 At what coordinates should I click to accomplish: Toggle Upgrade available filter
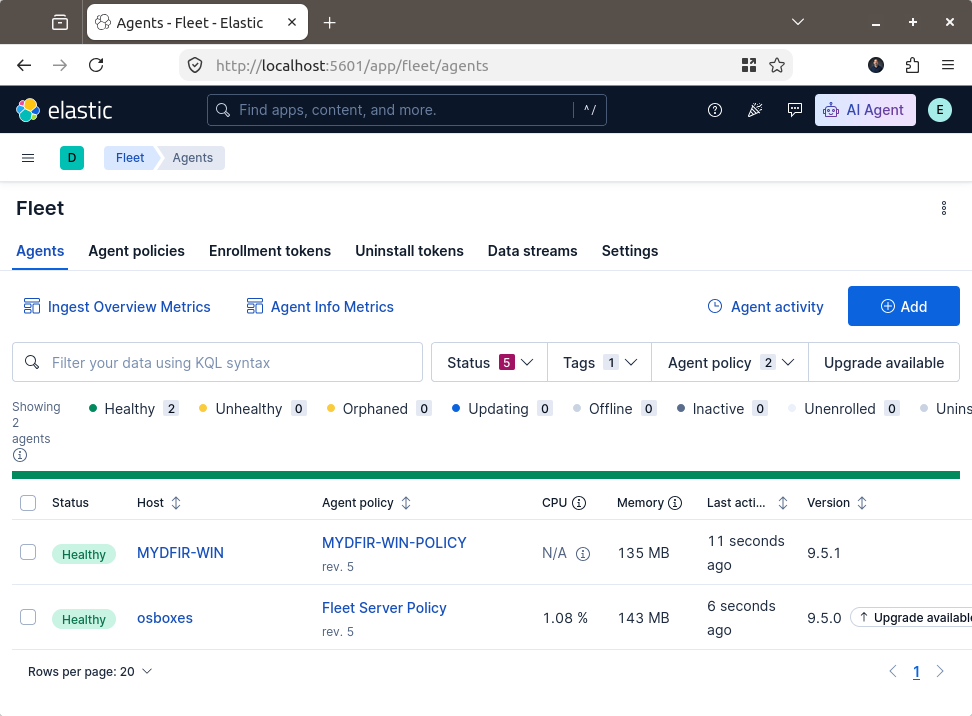pyautogui.click(x=884, y=363)
